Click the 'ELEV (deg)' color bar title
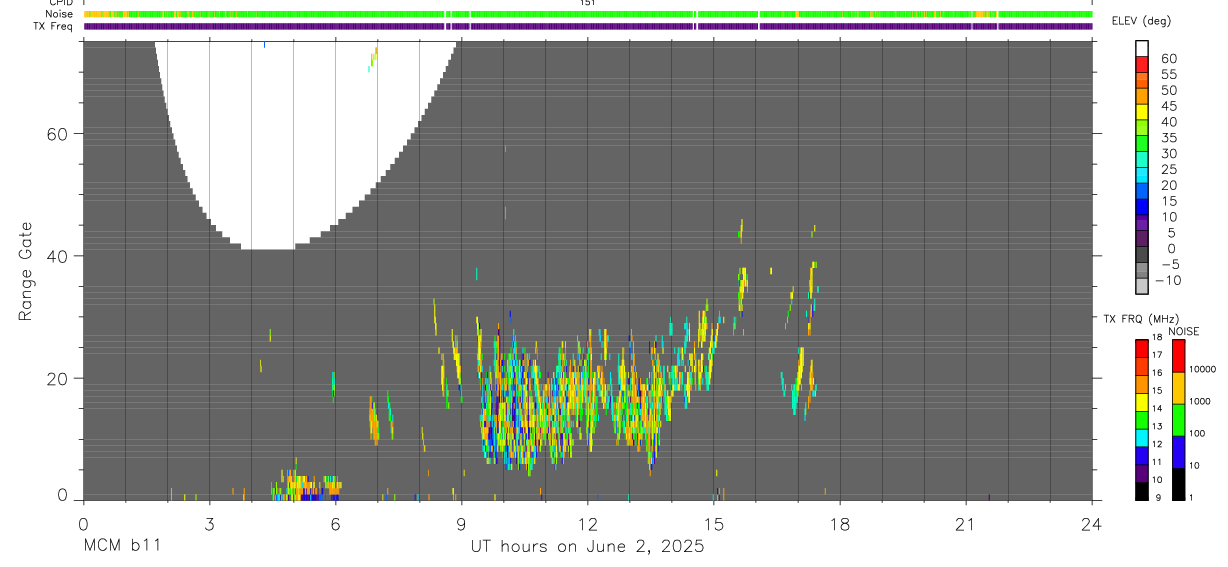Viewport: 1228px width, 567px height. coord(1141,21)
